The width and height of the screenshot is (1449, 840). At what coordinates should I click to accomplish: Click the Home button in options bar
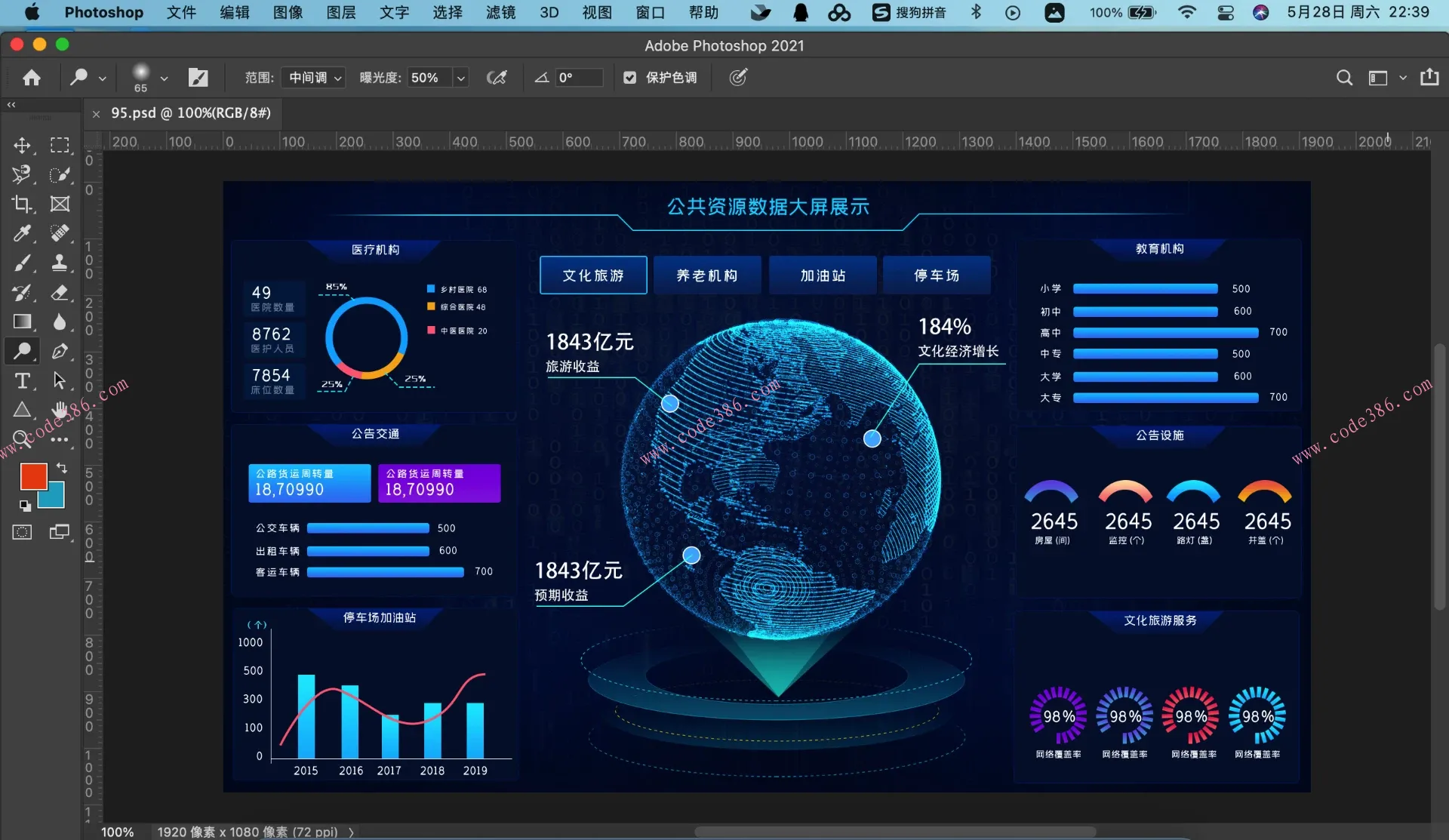coord(32,78)
